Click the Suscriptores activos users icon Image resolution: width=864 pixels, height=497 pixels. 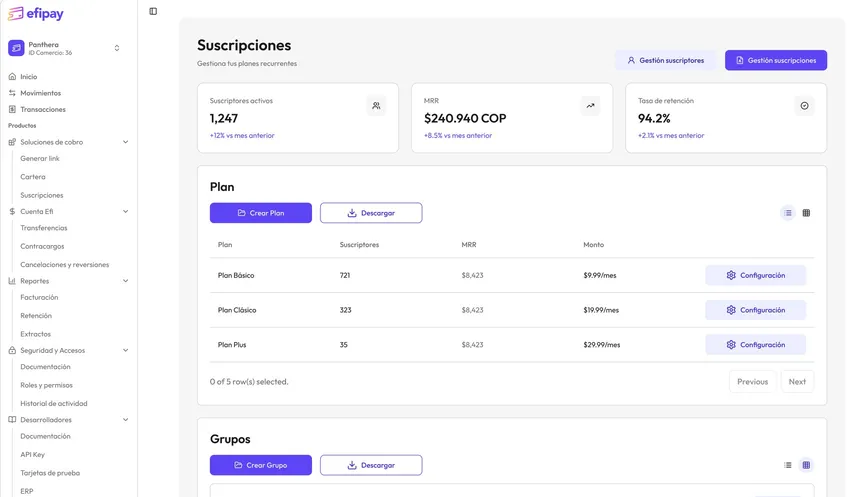(376, 106)
